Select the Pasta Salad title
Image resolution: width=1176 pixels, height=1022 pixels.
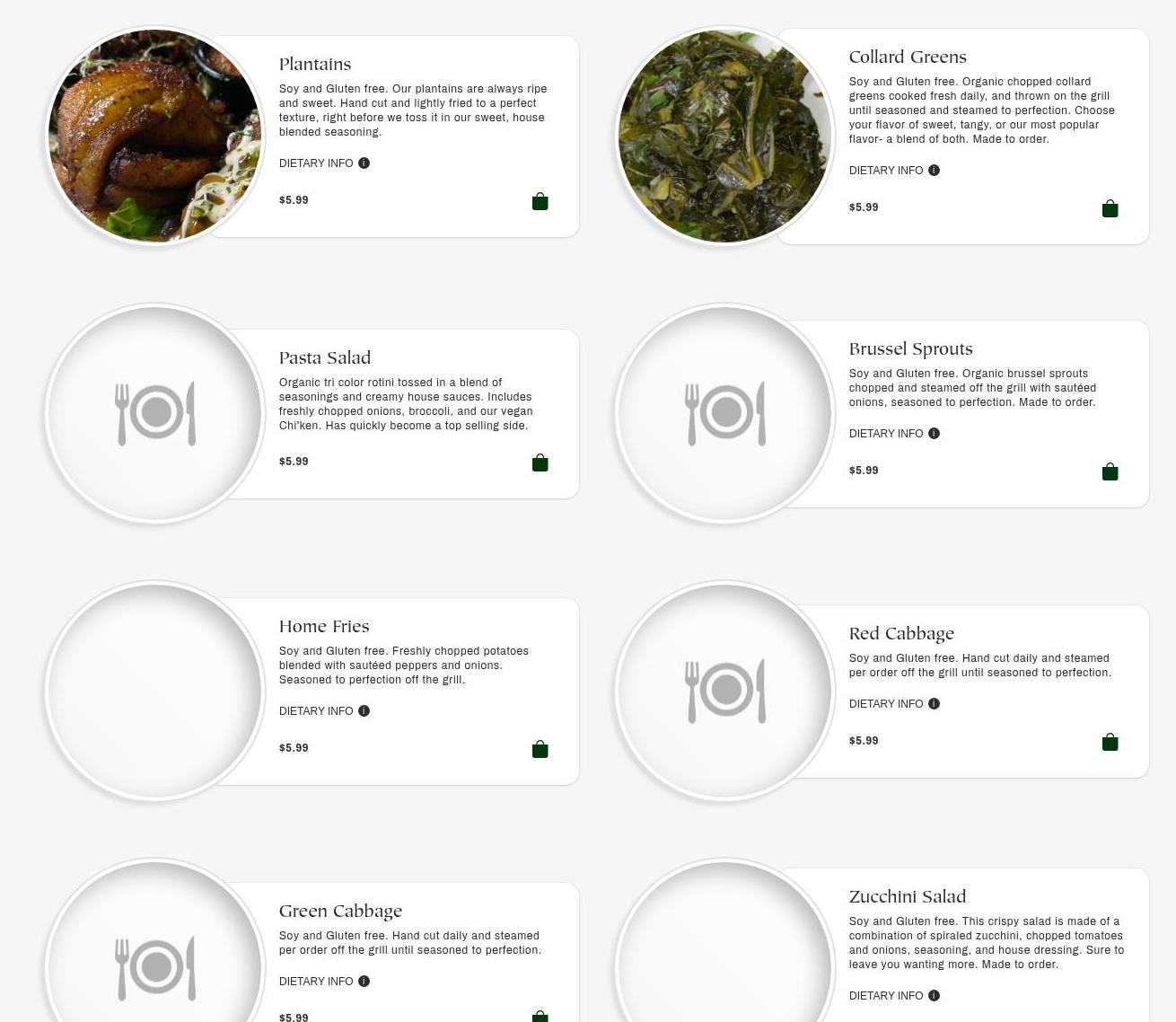[325, 357]
